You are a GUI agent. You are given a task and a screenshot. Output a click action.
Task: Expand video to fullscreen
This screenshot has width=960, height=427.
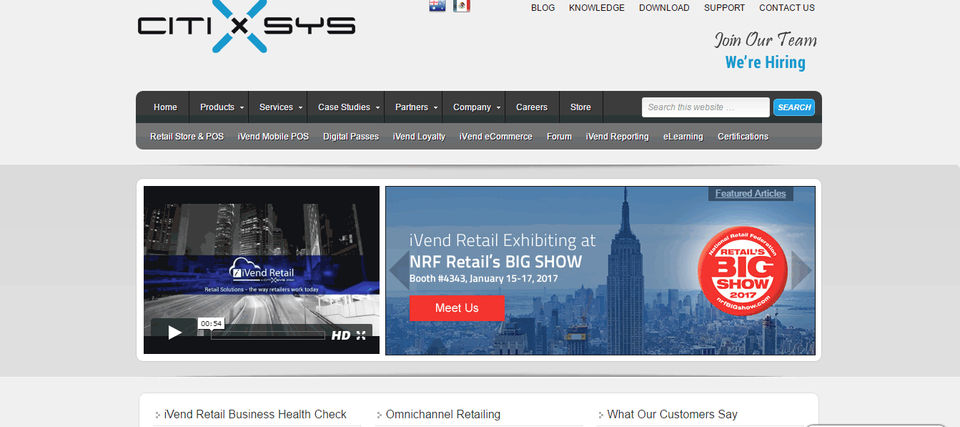pos(361,335)
